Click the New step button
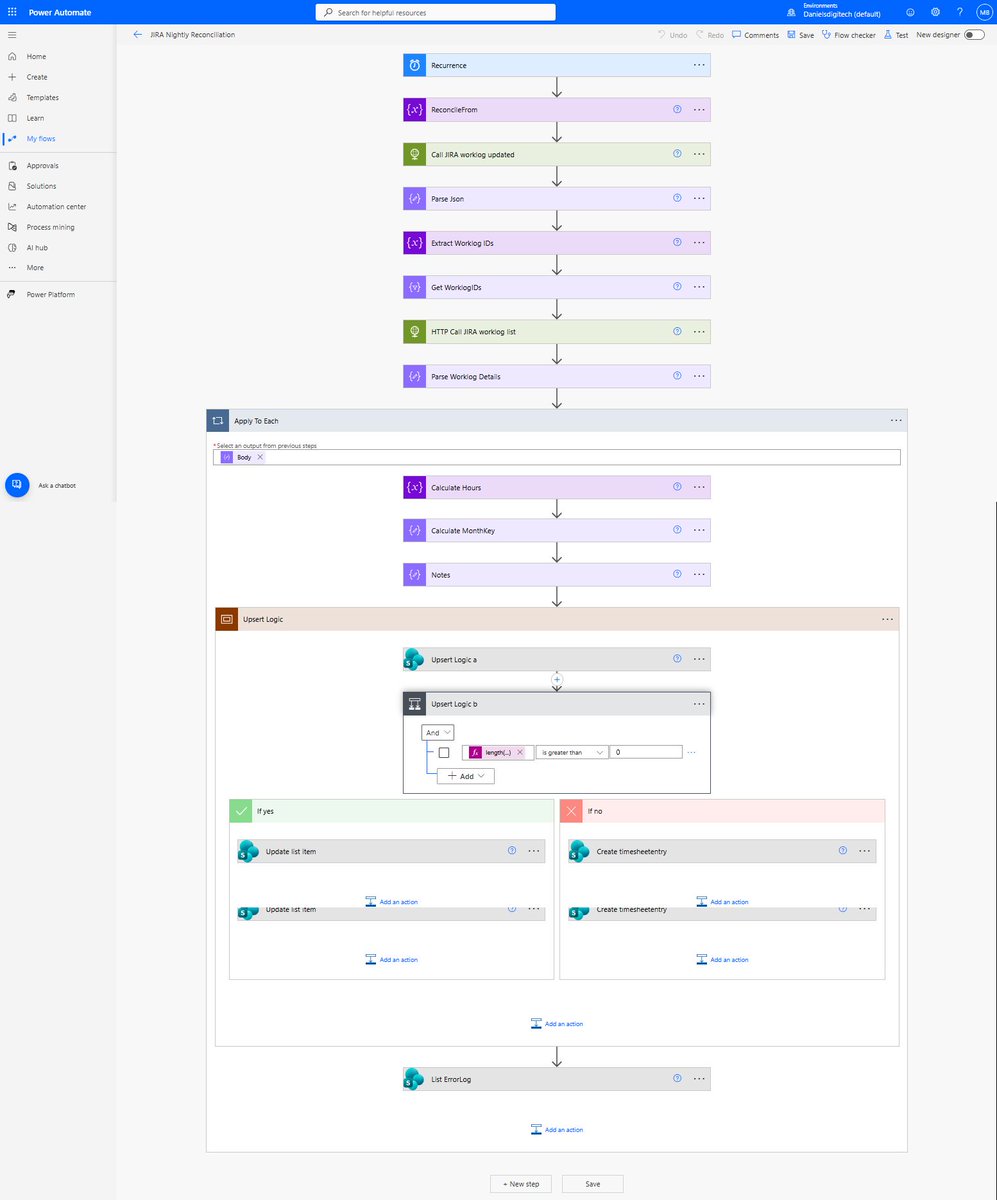This screenshot has height=1200, width=997. tap(520, 1184)
